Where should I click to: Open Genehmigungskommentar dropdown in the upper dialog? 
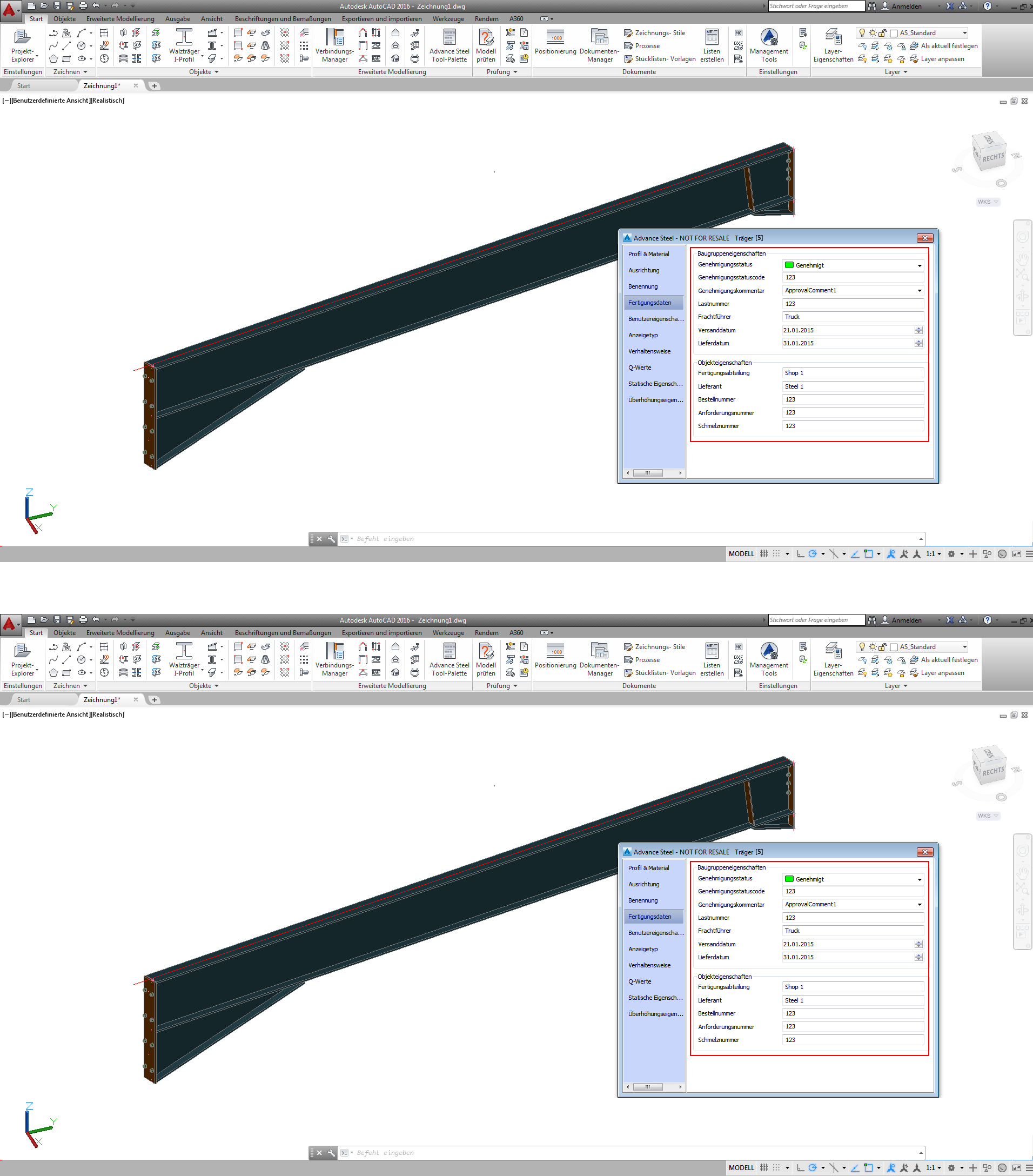coord(919,291)
